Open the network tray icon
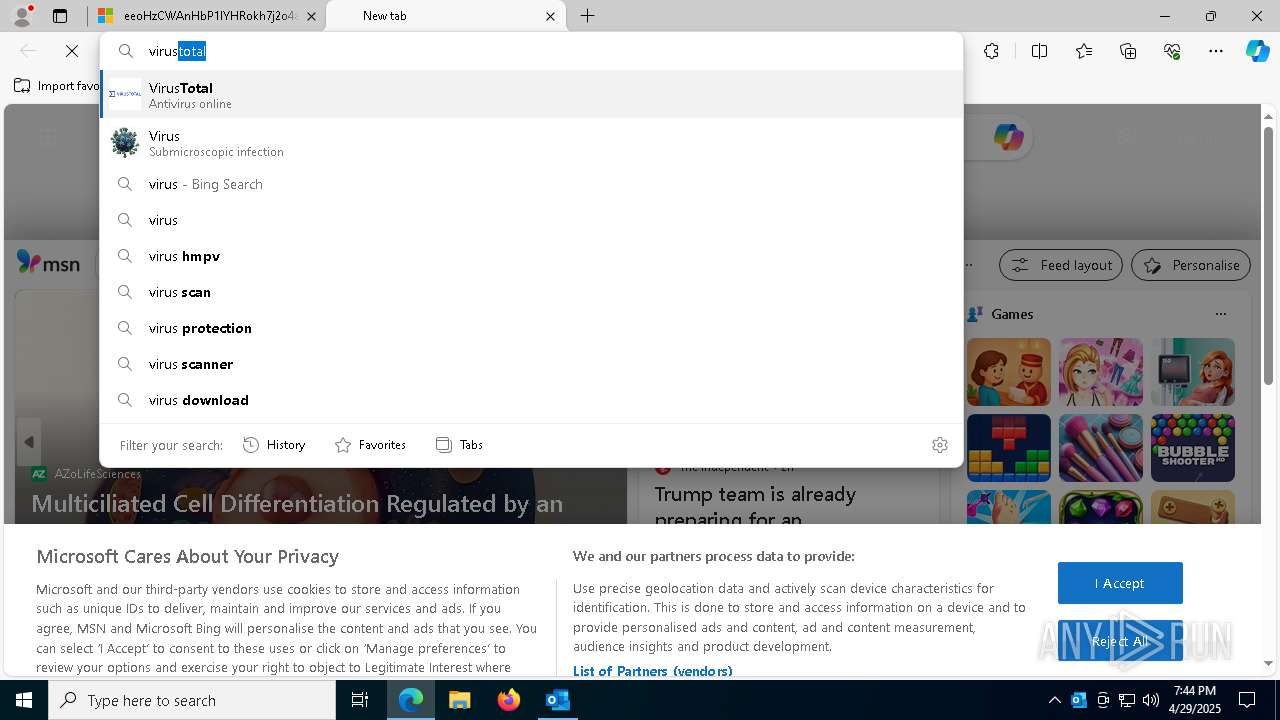 tap(1126, 700)
